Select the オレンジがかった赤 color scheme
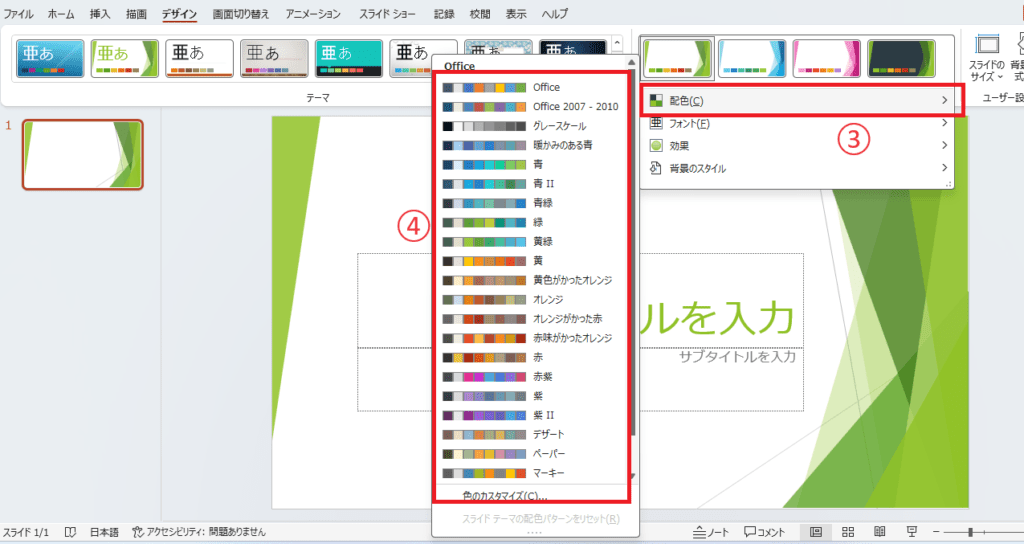 tap(532, 319)
